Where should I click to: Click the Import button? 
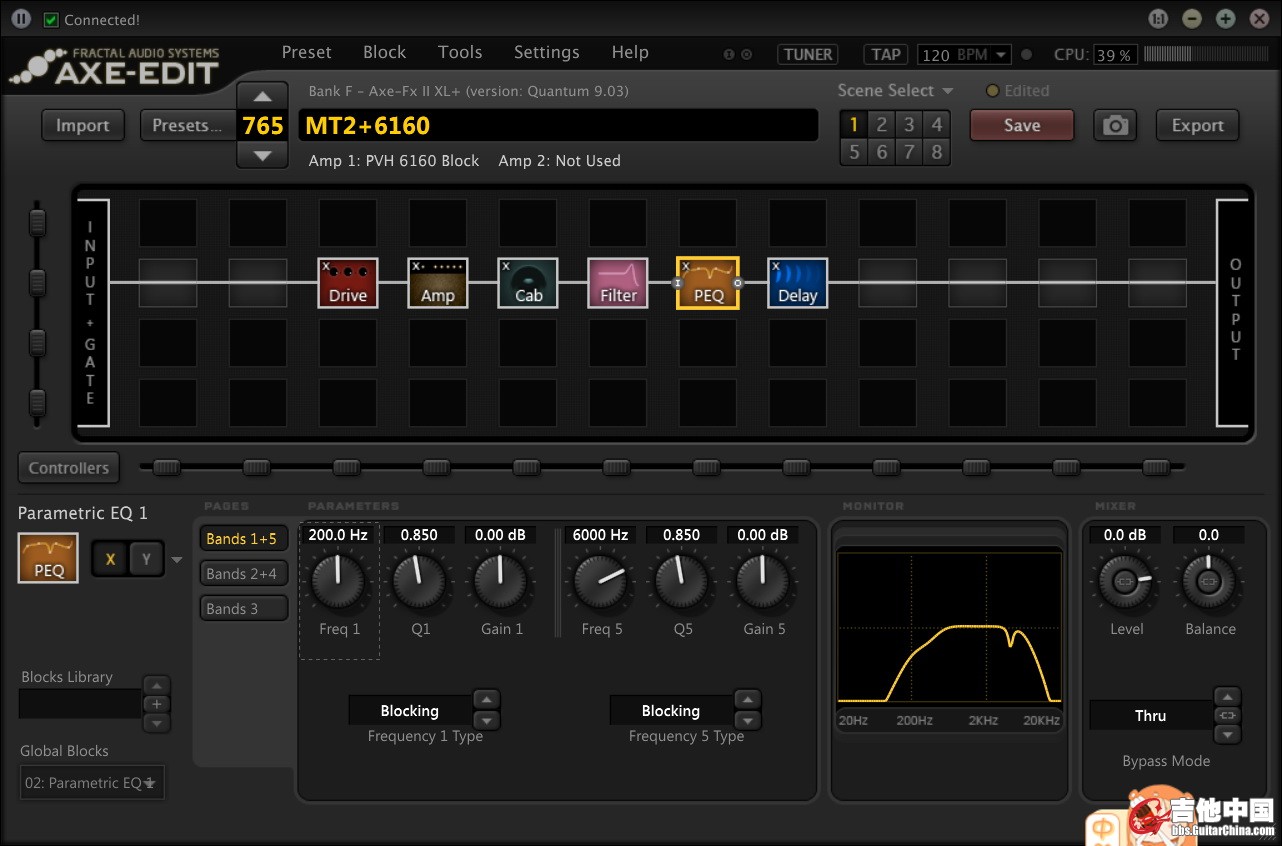click(x=82, y=126)
